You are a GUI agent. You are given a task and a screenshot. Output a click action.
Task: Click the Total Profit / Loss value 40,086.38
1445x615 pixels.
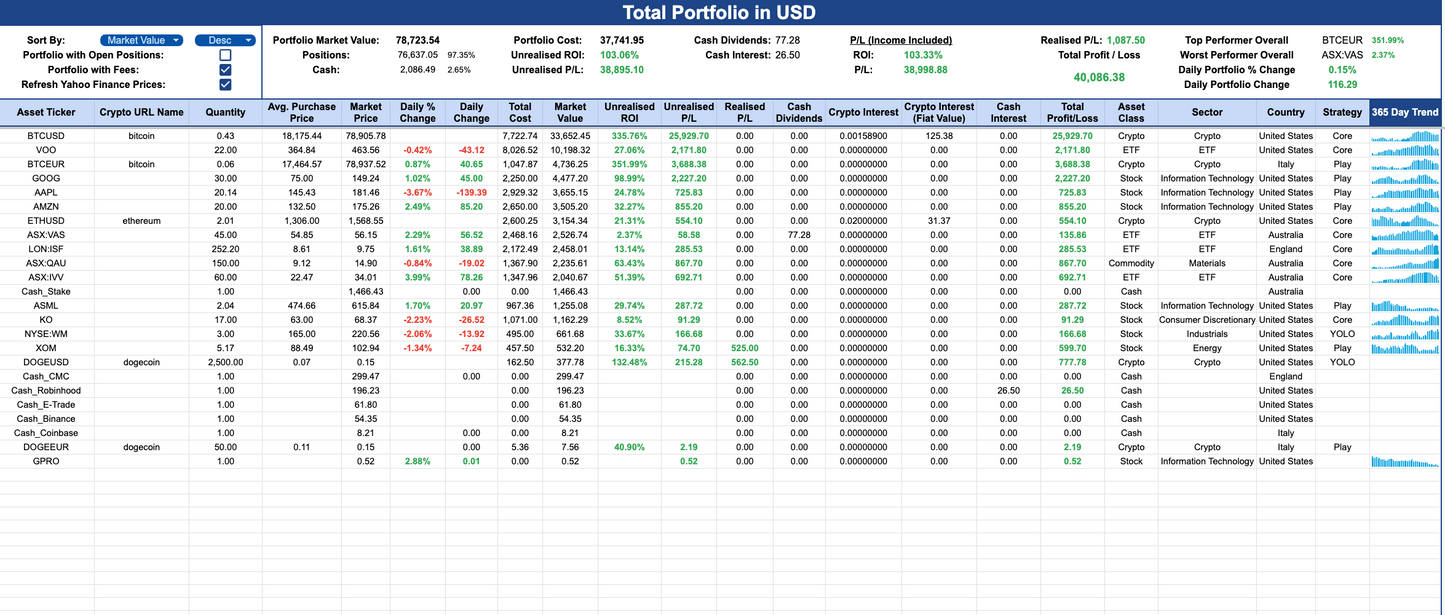coord(1099,77)
